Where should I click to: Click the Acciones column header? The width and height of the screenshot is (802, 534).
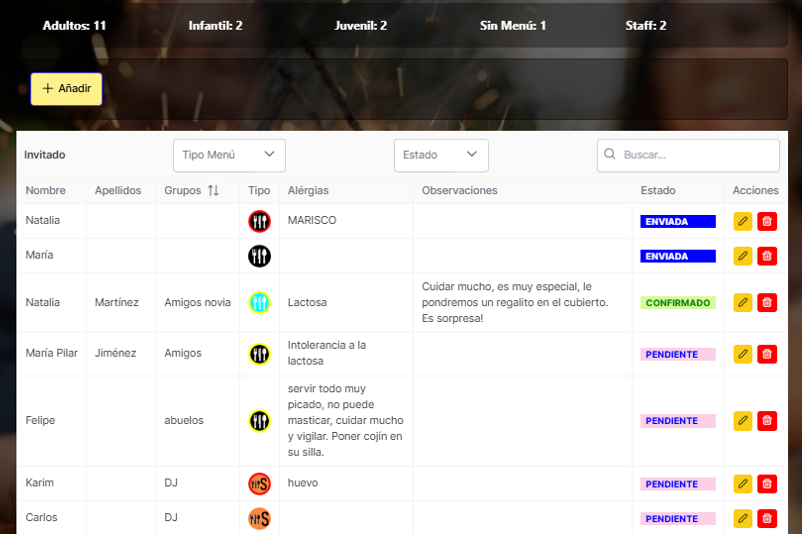pos(755,190)
